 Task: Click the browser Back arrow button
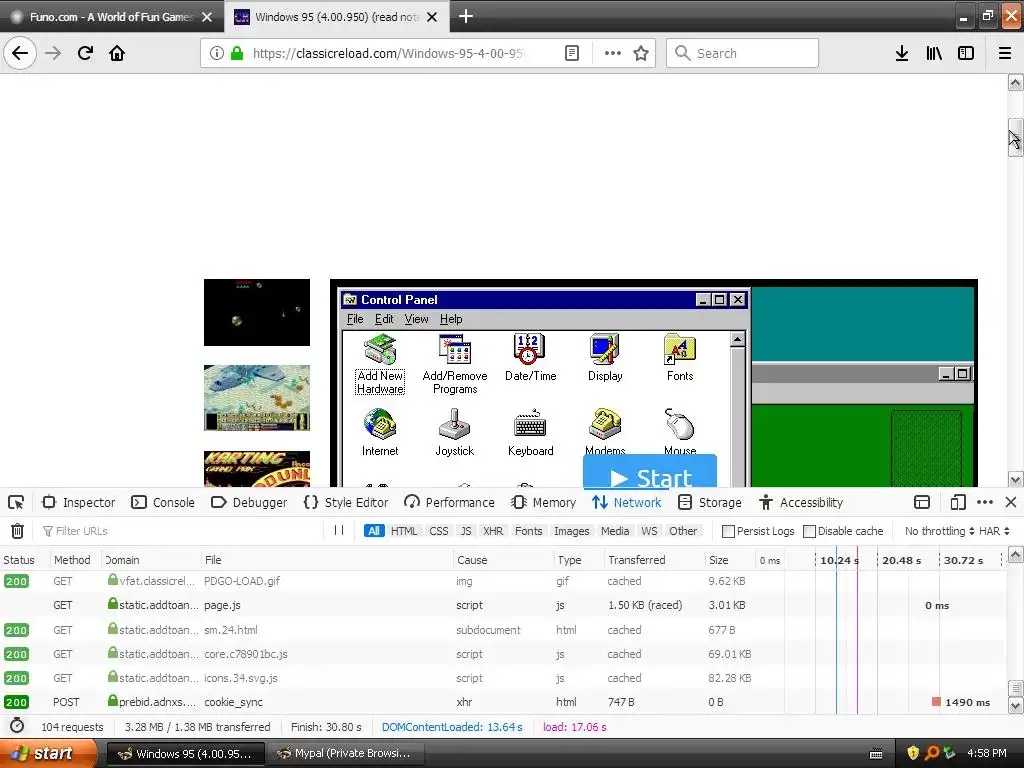20,53
